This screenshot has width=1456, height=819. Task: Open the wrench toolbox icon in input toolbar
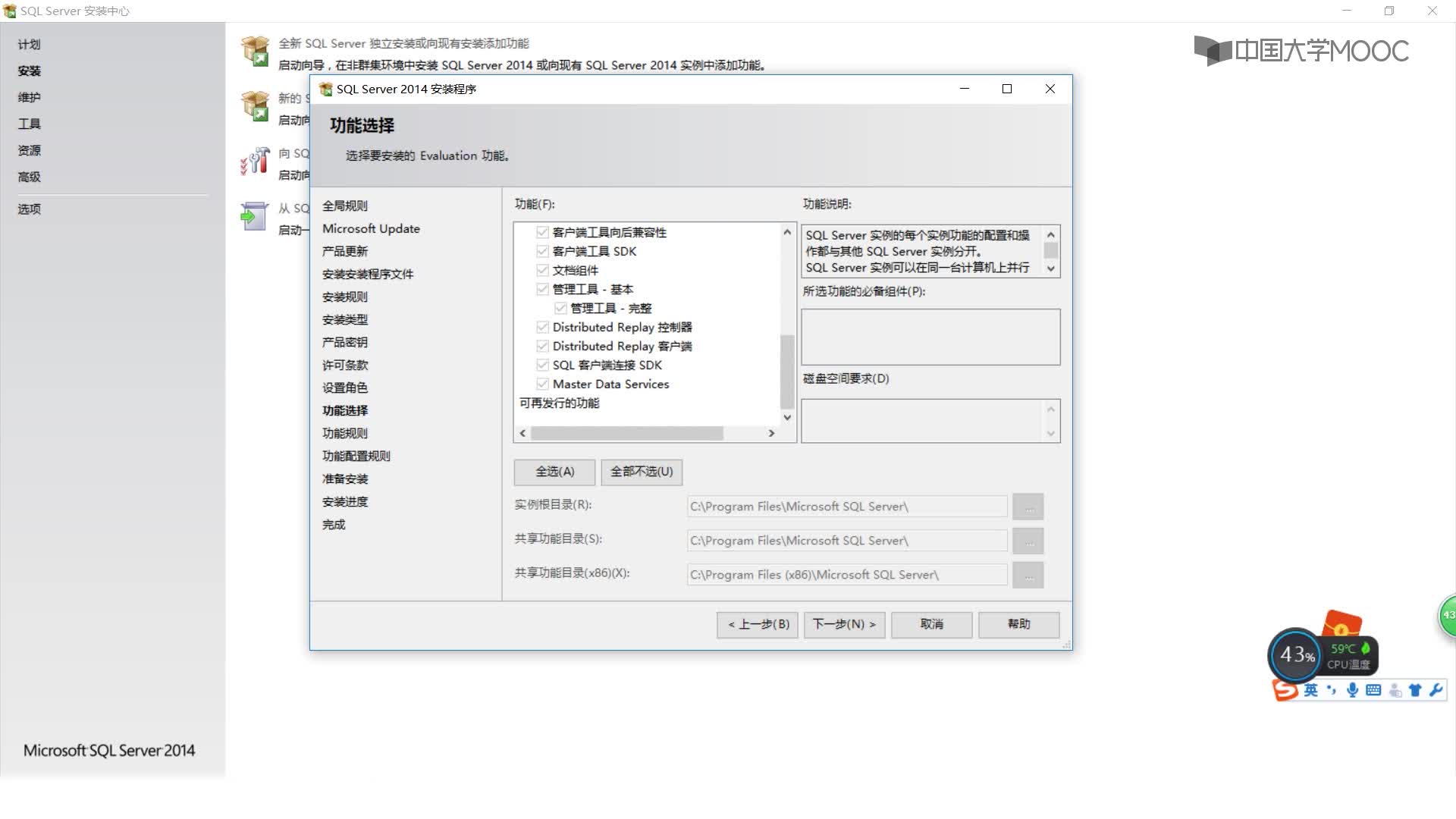pyautogui.click(x=1436, y=690)
